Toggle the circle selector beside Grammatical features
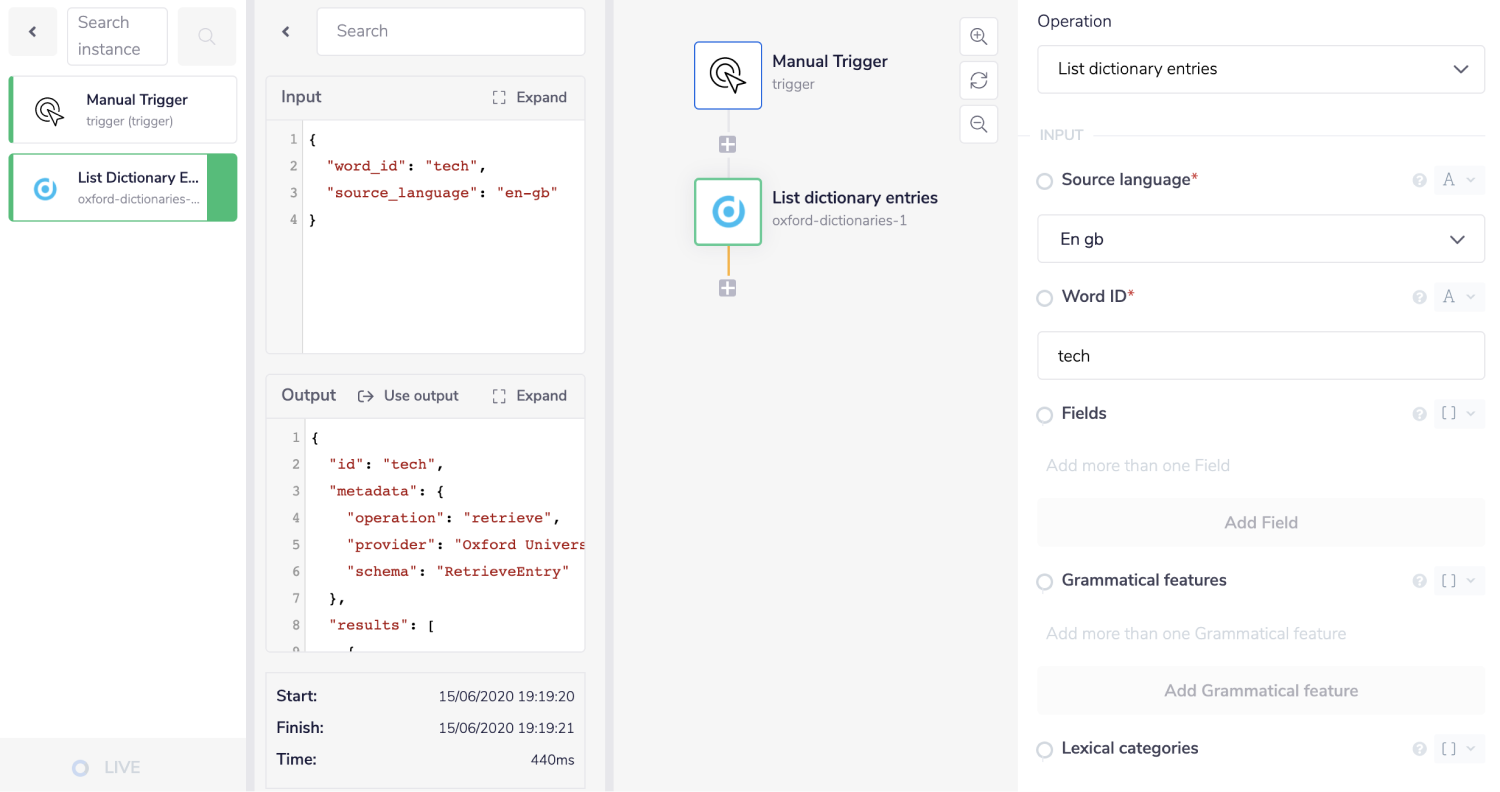The height and width of the screenshot is (792, 1500). pyautogui.click(x=1044, y=581)
